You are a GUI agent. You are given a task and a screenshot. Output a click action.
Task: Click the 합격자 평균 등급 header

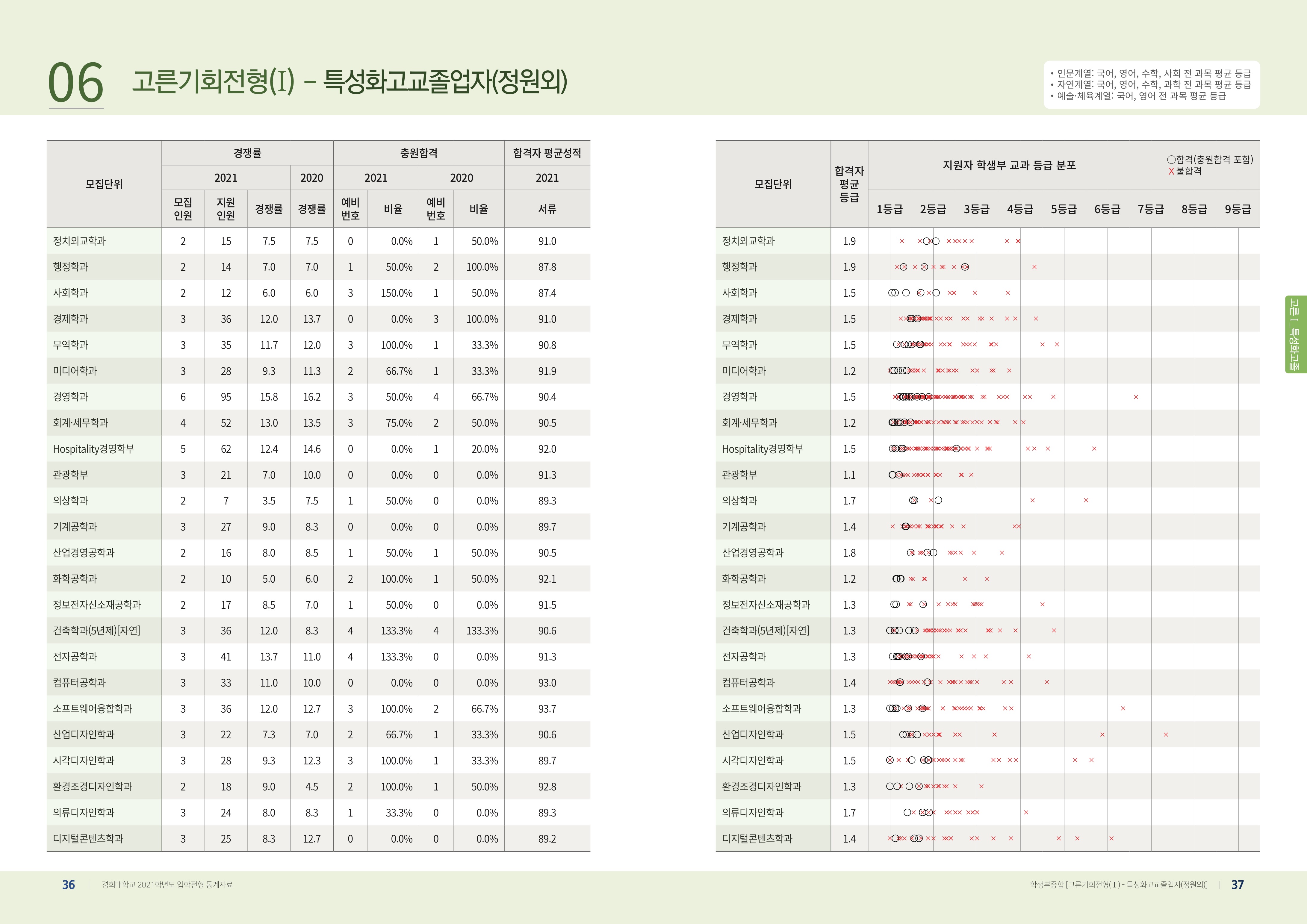click(849, 184)
